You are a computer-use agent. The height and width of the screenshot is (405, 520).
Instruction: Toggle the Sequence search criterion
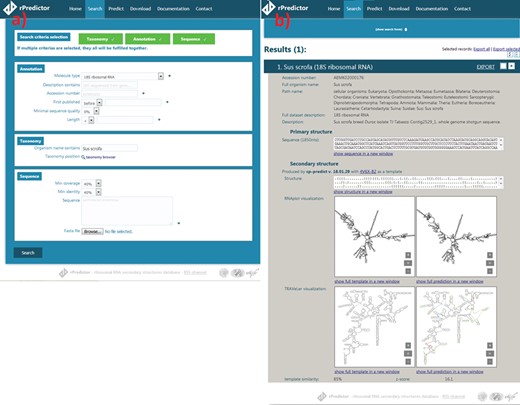point(194,39)
